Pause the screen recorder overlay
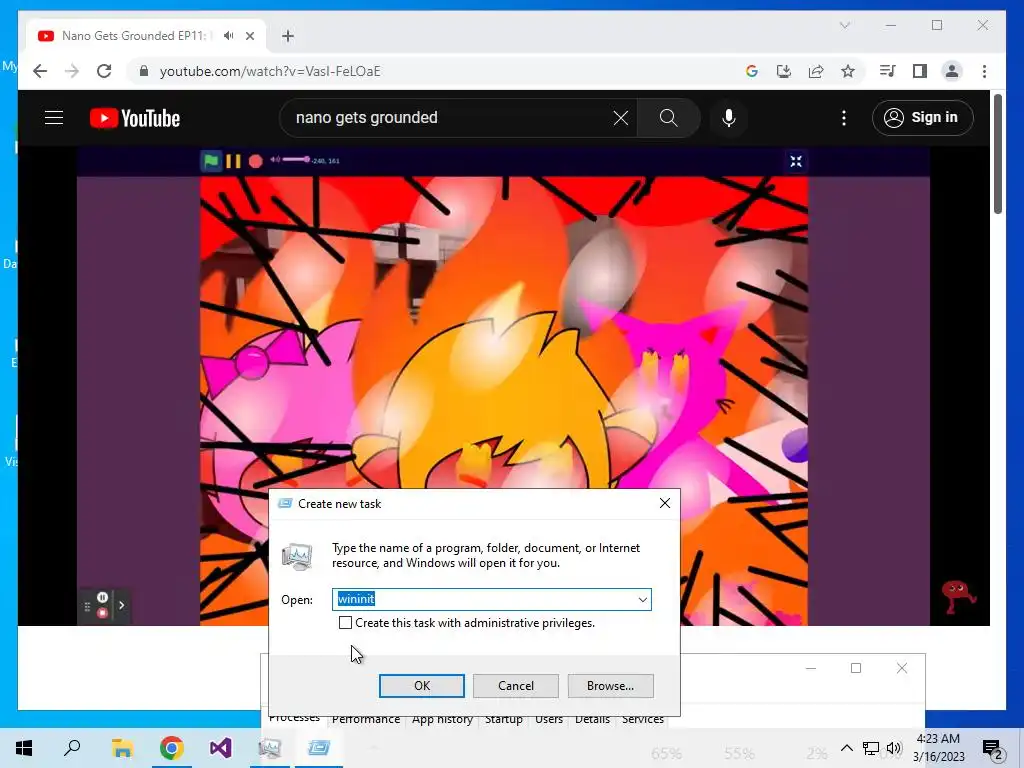Viewport: 1024px width, 768px height. (103, 597)
